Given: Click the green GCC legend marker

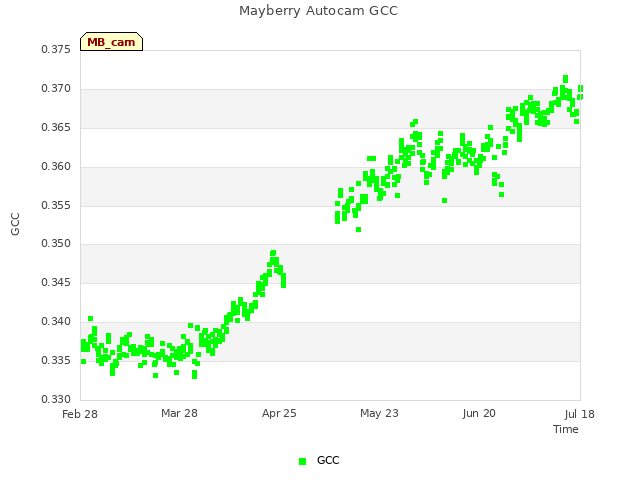Looking at the screenshot, I should [302, 461].
